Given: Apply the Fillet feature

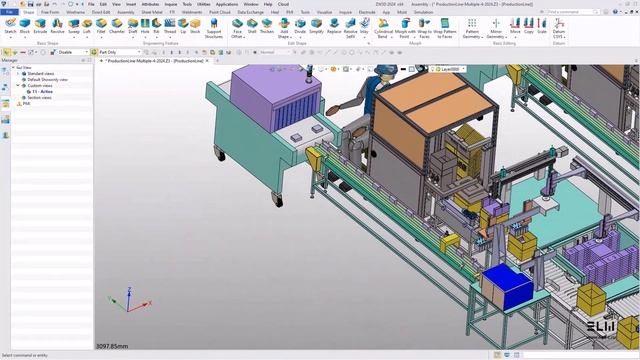Looking at the screenshot, I should coord(101,26).
